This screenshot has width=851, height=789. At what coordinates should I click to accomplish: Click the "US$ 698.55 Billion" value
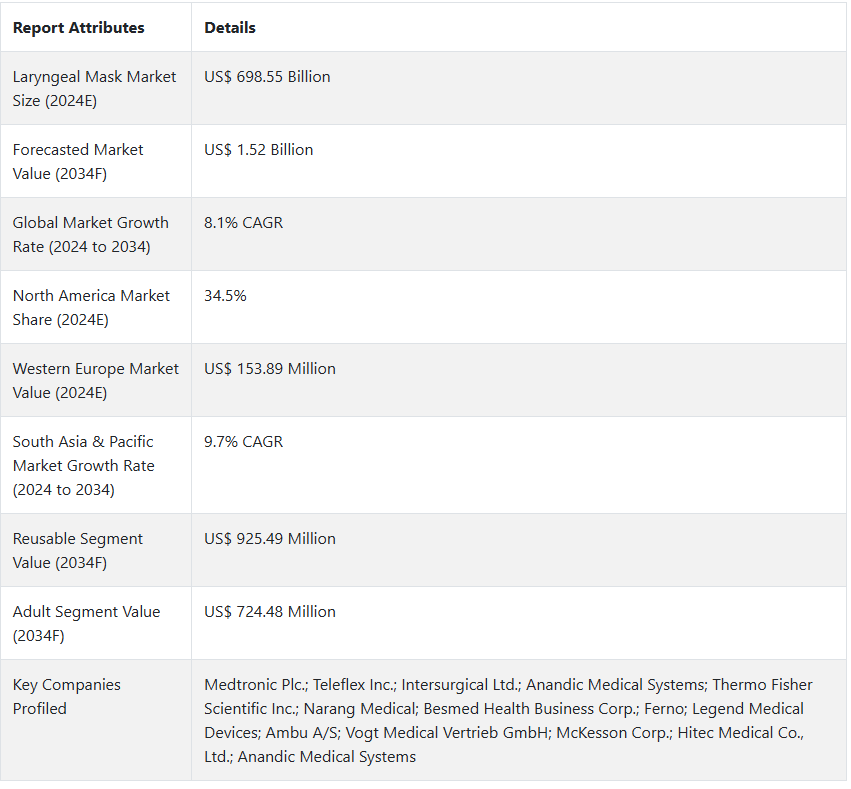click(x=267, y=77)
